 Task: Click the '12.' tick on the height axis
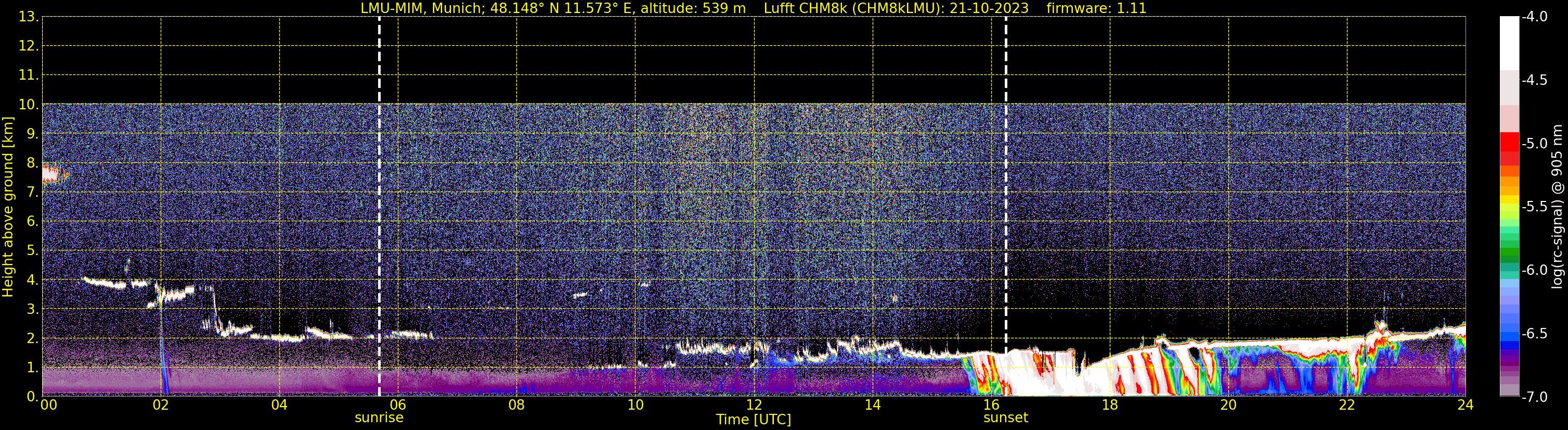(29, 46)
